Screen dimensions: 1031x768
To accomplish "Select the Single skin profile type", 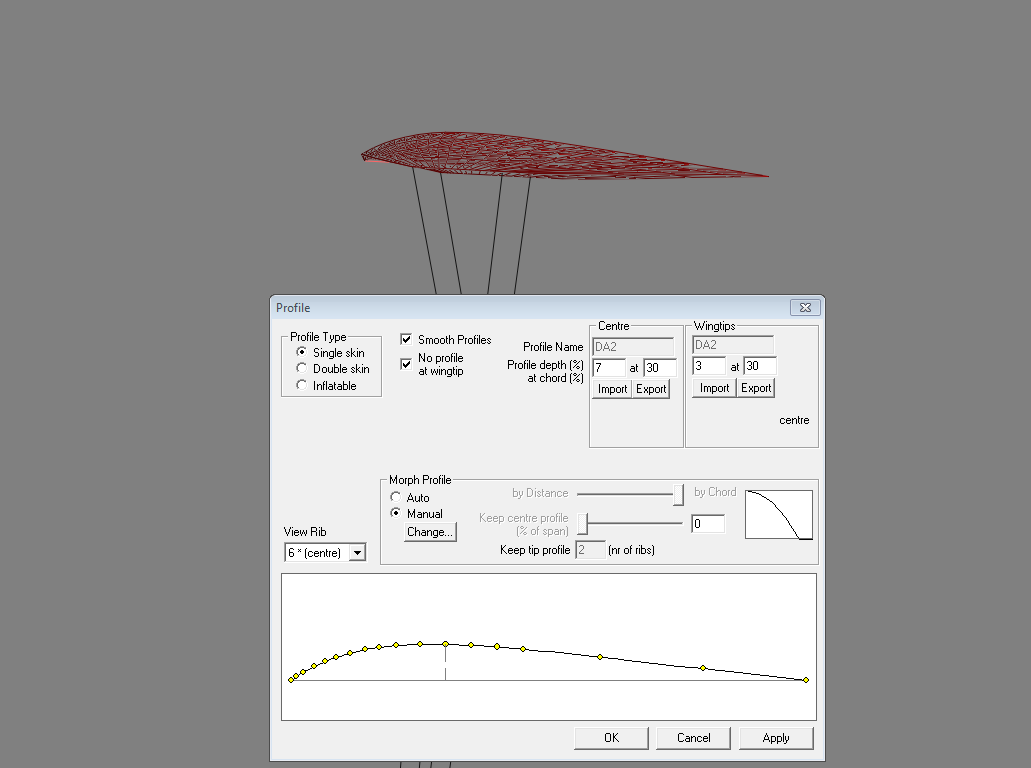I will (301, 353).
